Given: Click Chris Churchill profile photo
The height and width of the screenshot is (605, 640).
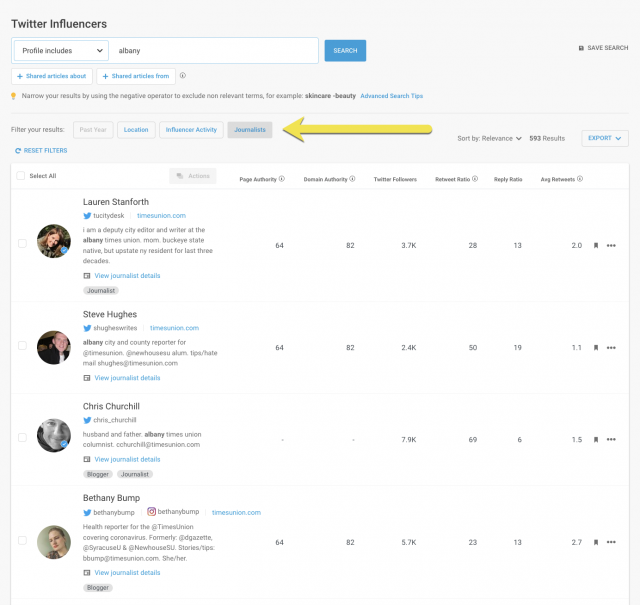Looking at the screenshot, I should (x=54, y=435).
